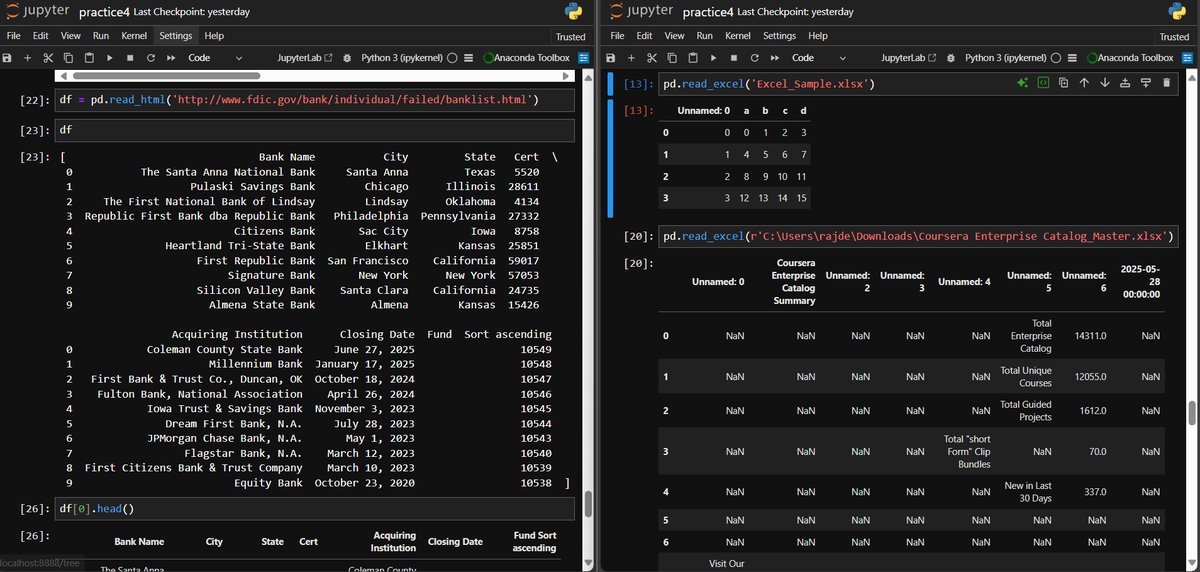The height and width of the screenshot is (572, 1200).
Task: Move cell 13 down
Action: click(x=1104, y=83)
